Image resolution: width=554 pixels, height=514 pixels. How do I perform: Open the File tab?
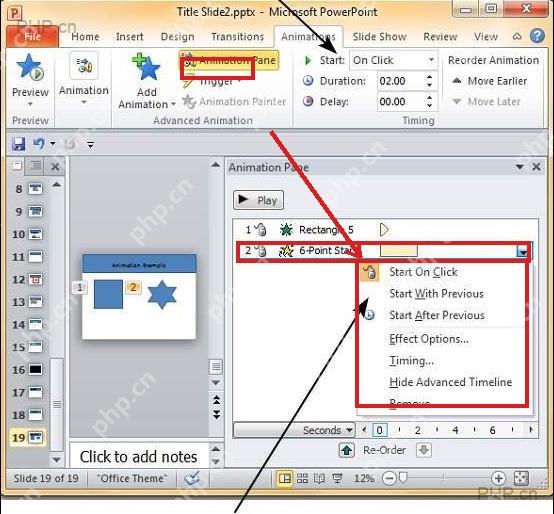32,36
